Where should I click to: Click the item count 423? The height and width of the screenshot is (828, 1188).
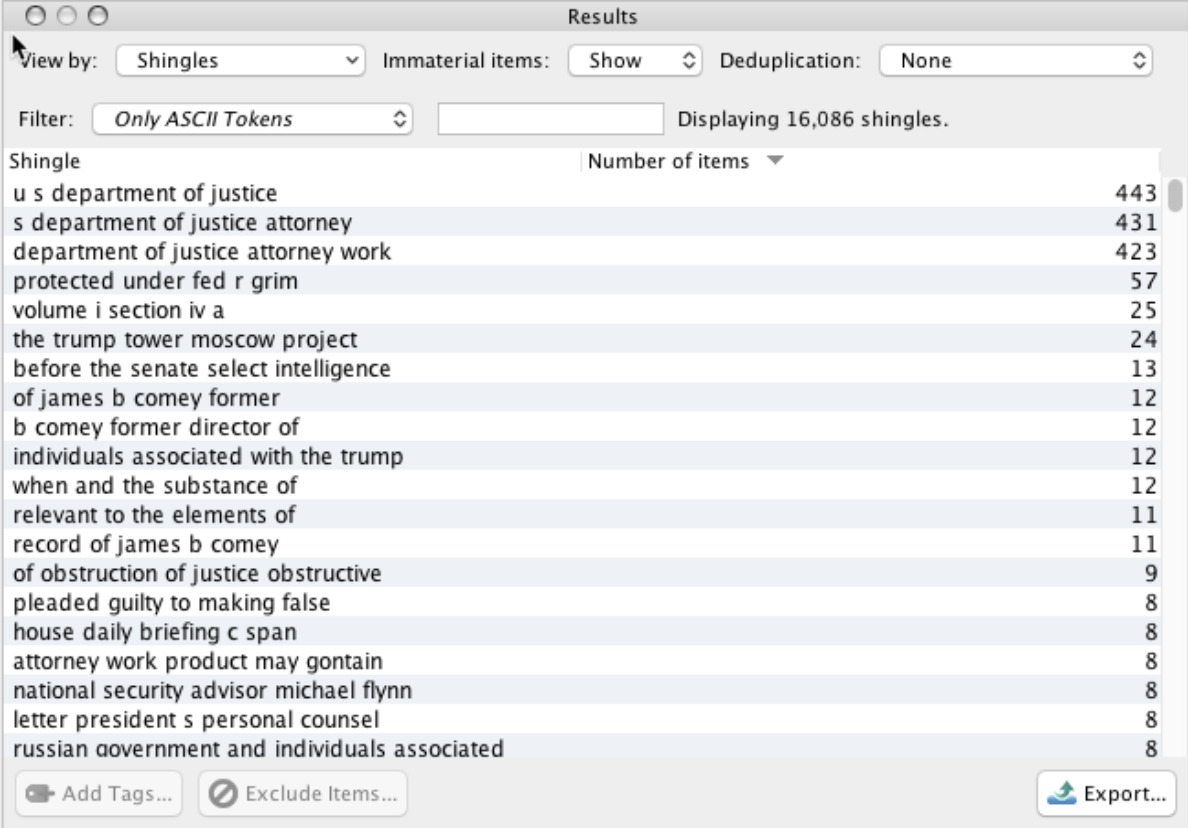[x=1136, y=252]
